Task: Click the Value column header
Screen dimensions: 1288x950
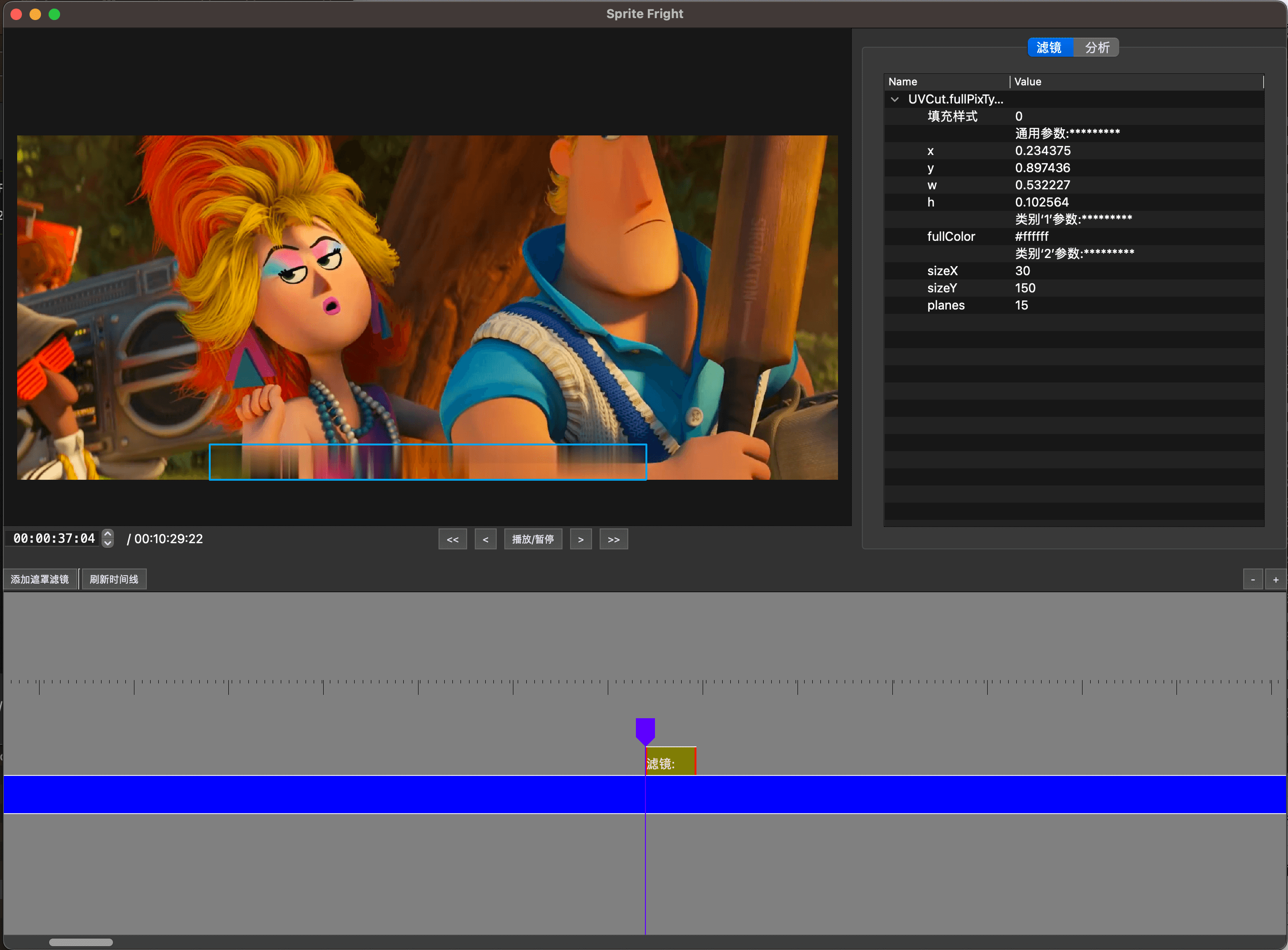Action: 1136,82
